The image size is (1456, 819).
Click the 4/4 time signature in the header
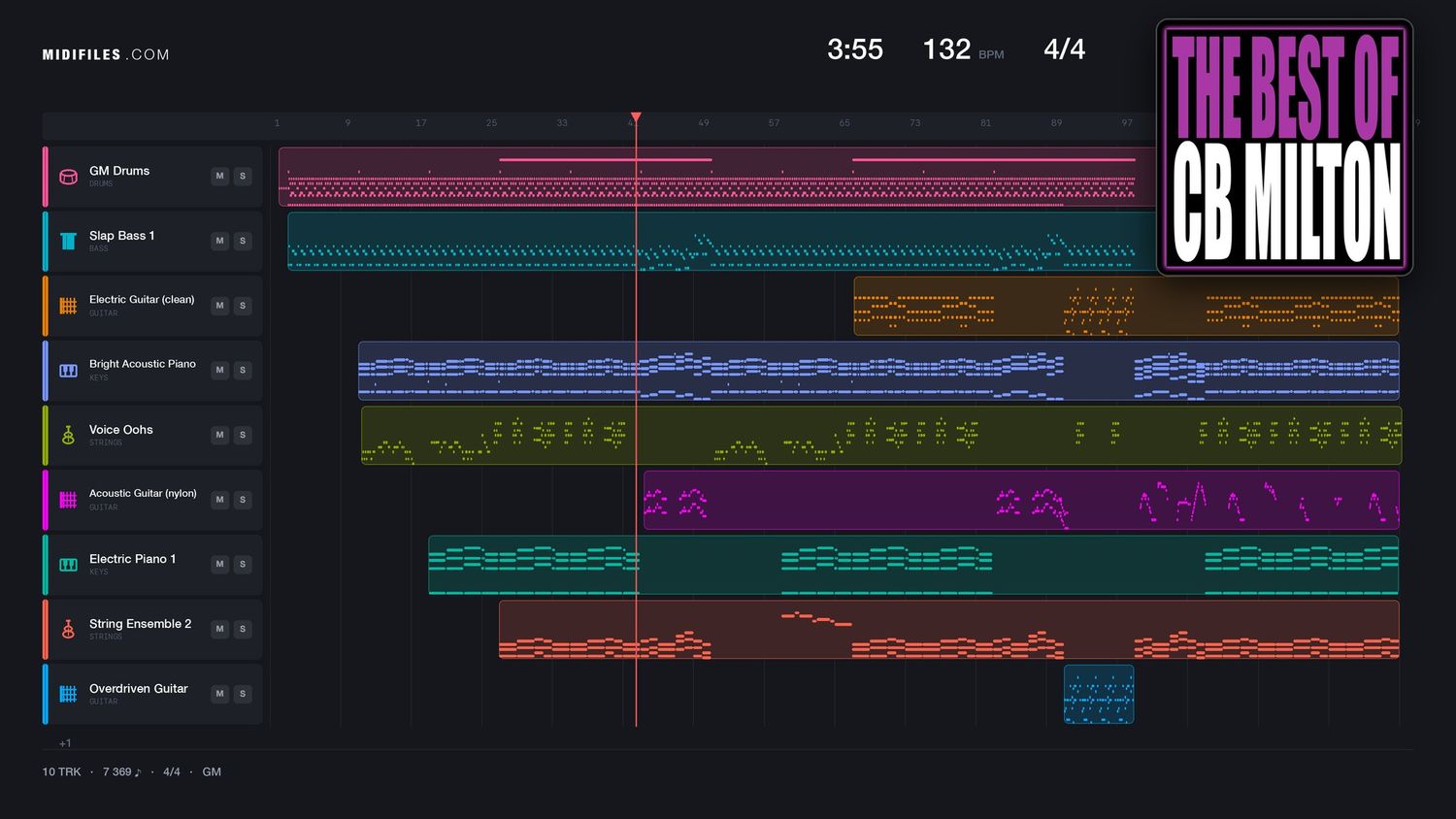[x=1065, y=49]
